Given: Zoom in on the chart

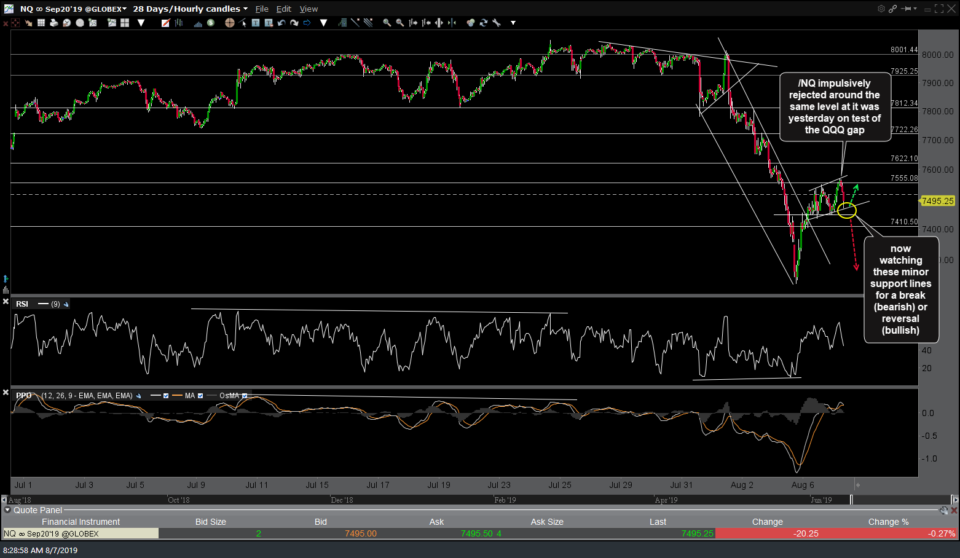Looking at the screenshot, I should point(387,23).
